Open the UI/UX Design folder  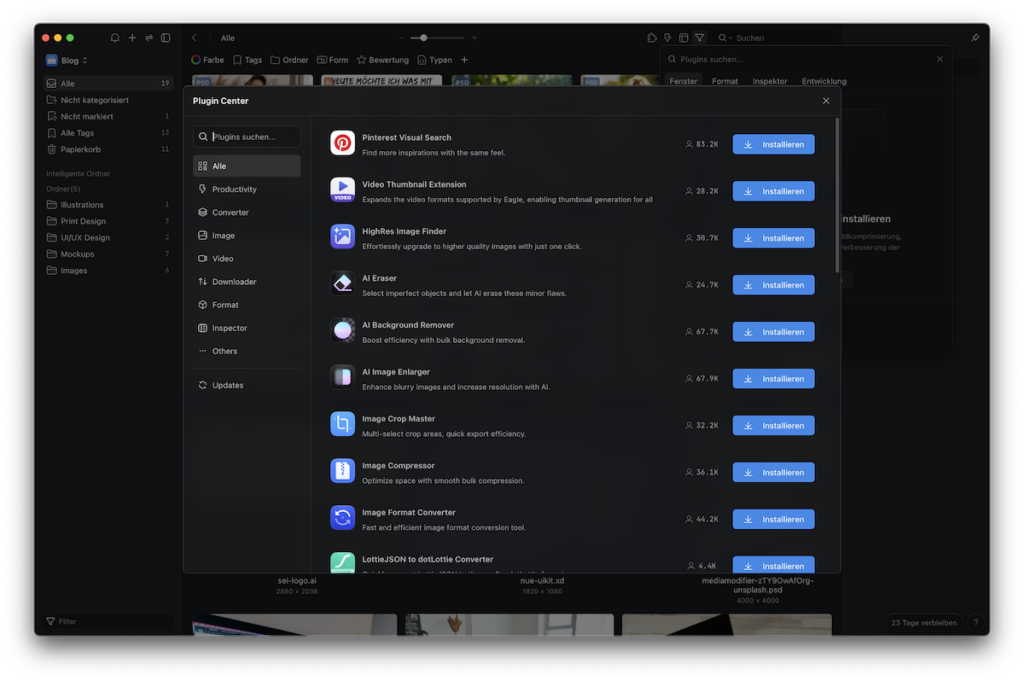coord(108,238)
